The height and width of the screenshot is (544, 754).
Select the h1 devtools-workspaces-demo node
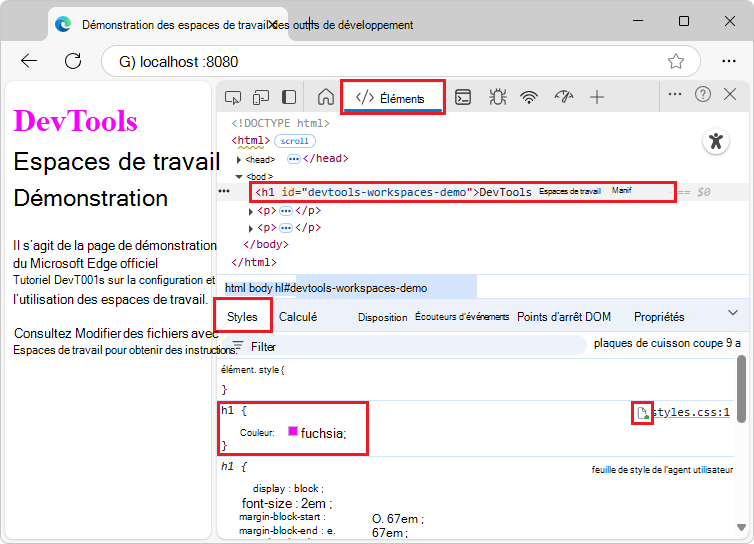[463, 192]
